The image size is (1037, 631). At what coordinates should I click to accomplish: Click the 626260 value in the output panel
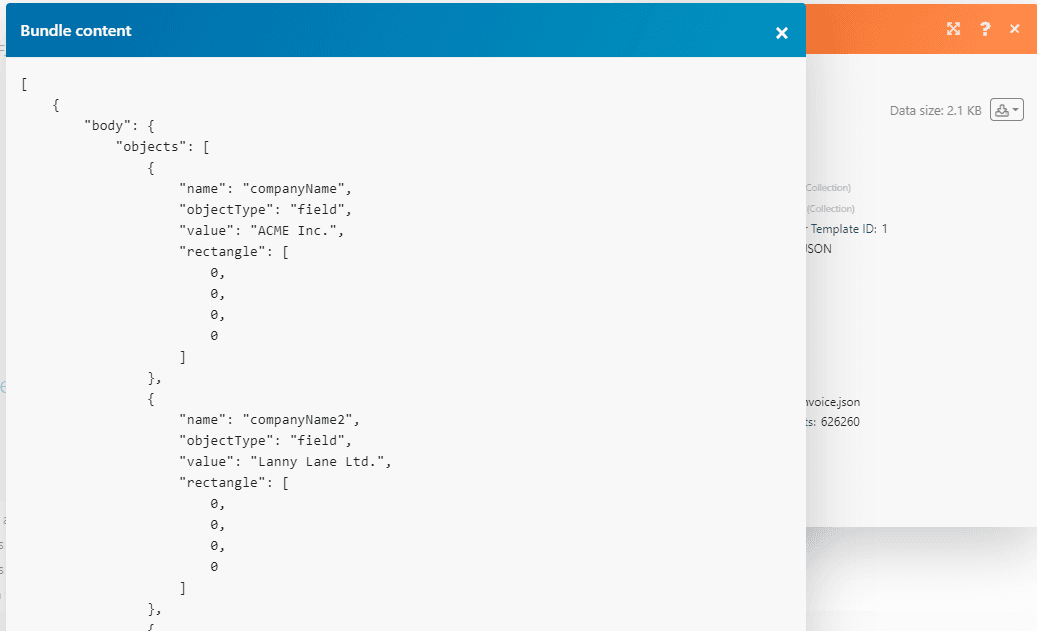839,422
